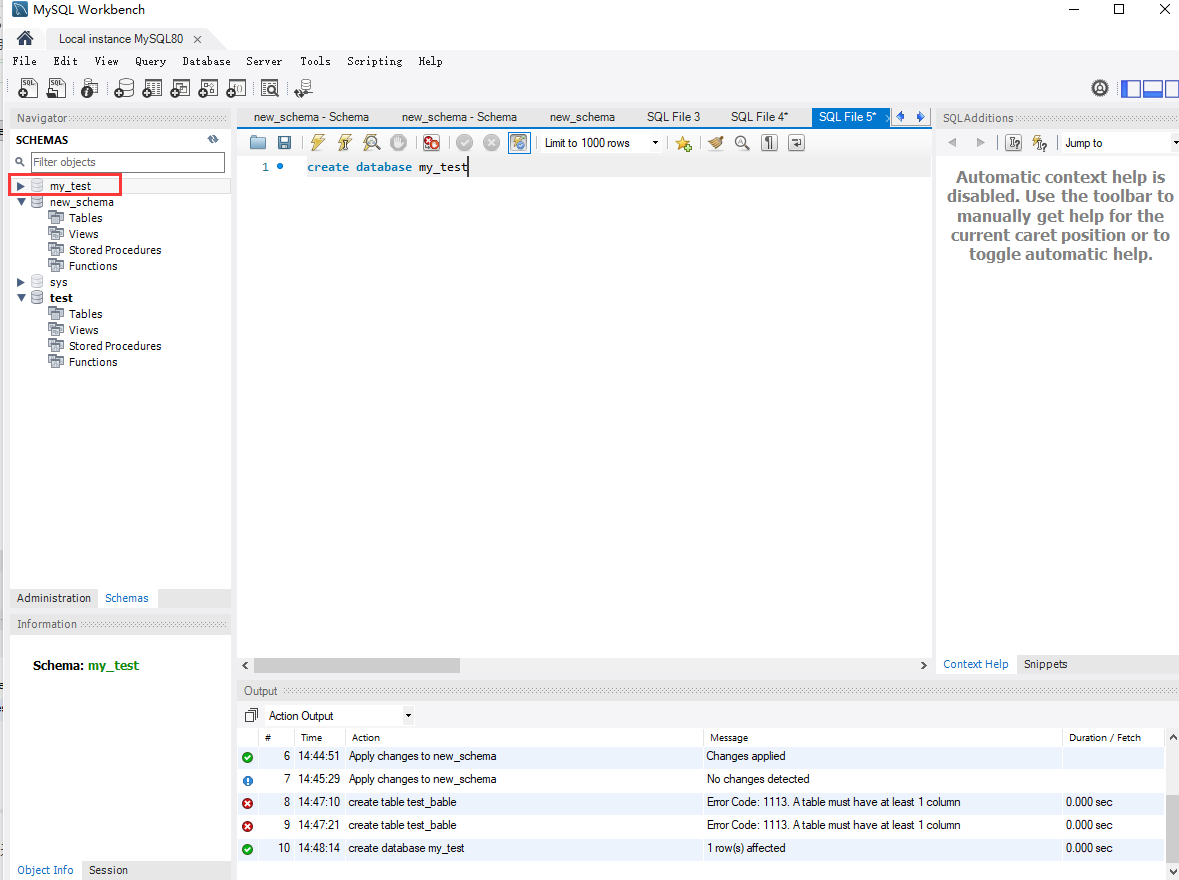Close the Local instance MySQL80 tab
1179x880 pixels.
[x=197, y=39]
